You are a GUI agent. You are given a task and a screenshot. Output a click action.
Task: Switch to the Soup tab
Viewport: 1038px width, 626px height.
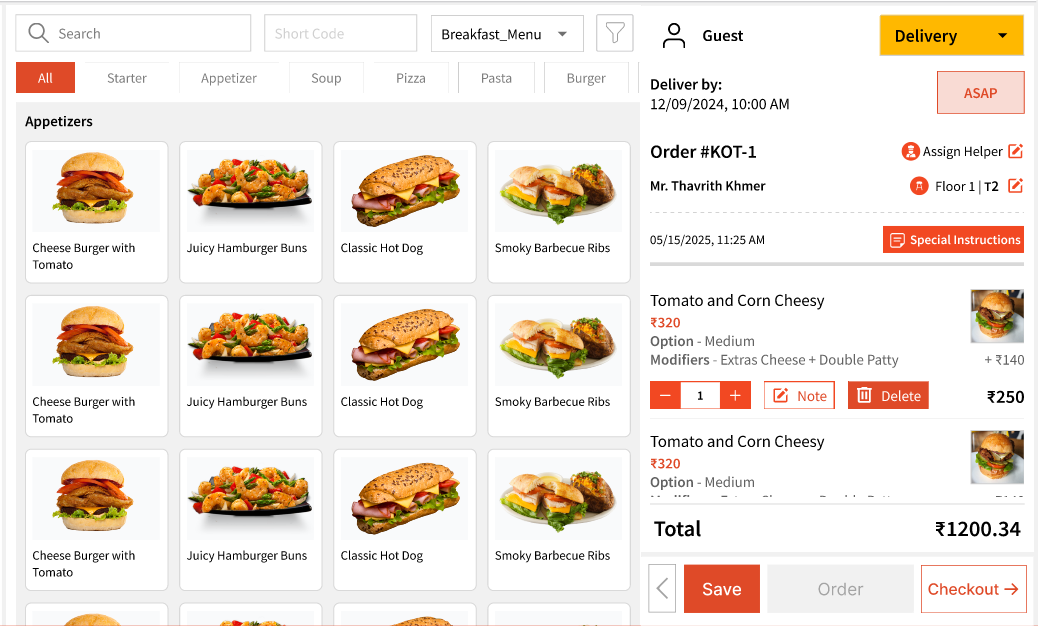[326, 77]
